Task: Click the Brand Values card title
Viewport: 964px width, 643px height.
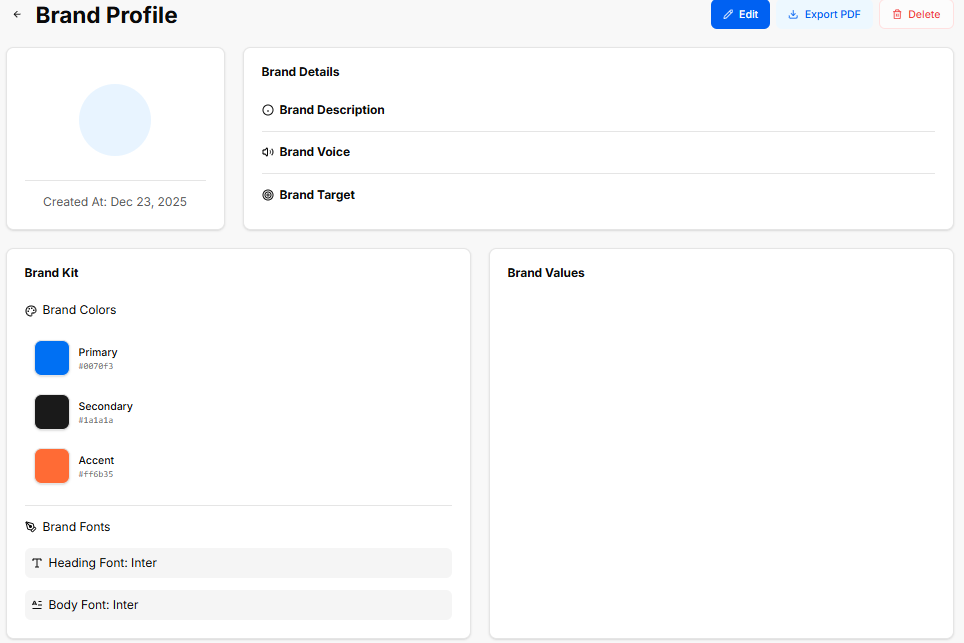Action: (x=546, y=273)
